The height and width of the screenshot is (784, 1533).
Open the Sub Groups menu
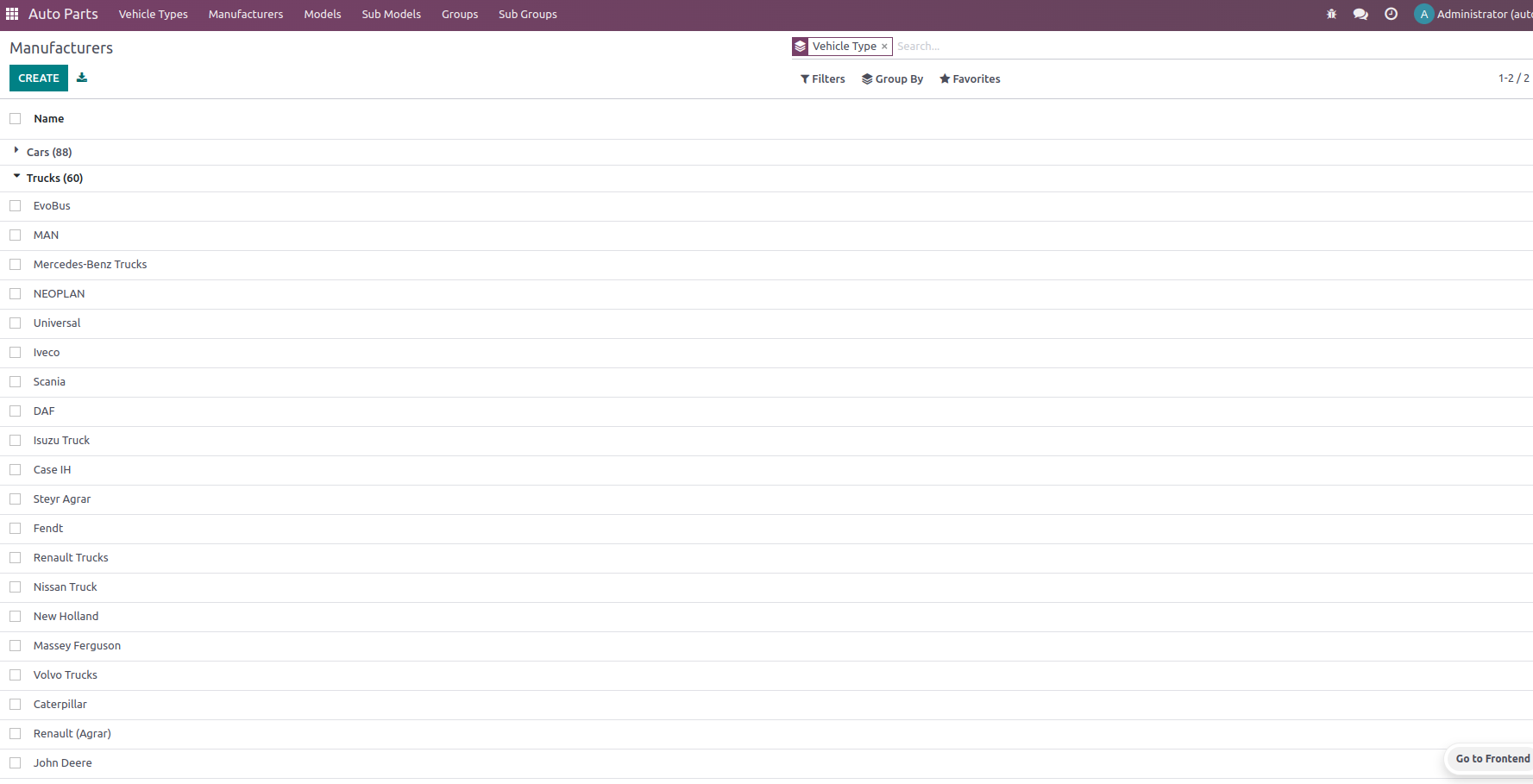coord(528,15)
